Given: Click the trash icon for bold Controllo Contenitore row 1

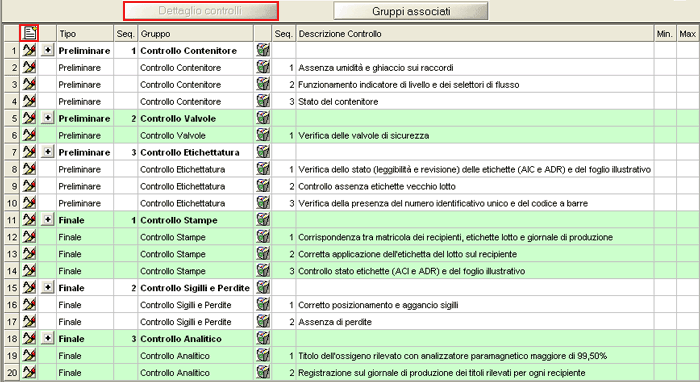Looking at the screenshot, I should 263,50.
